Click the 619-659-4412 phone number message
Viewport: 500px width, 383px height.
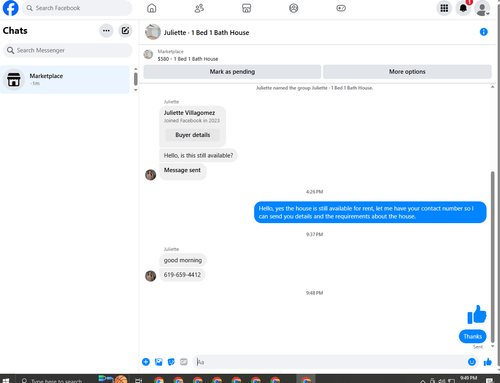point(182,275)
